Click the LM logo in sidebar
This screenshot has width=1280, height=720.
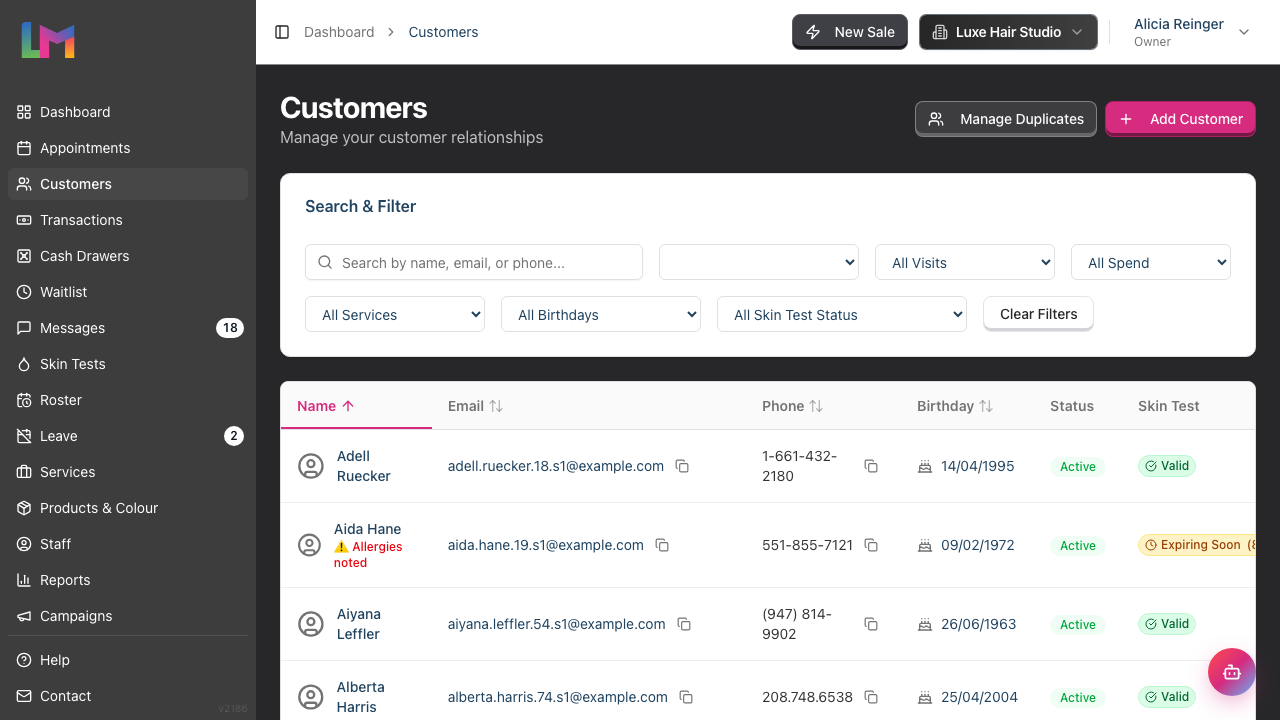coord(48,40)
